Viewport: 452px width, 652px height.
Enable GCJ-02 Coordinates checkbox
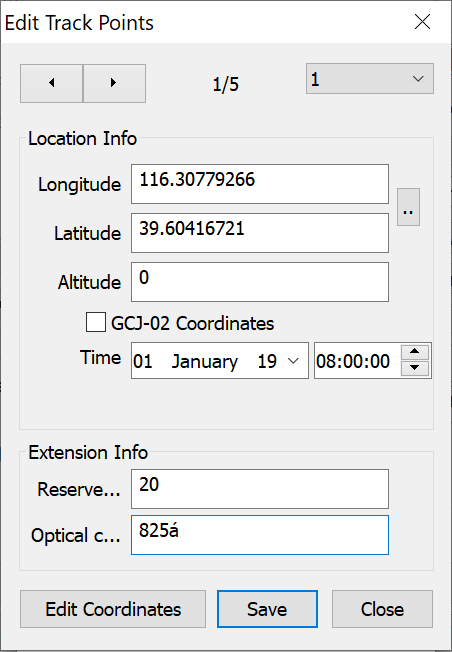pyautogui.click(x=96, y=323)
